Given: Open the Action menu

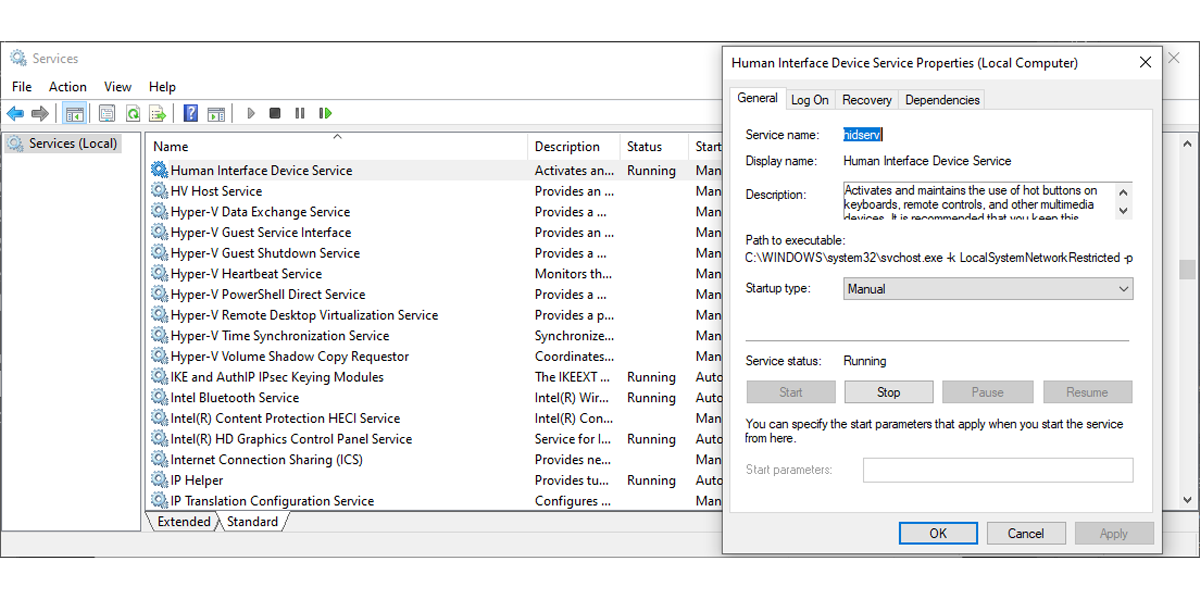Looking at the screenshot, I should [x=68, y=87].
